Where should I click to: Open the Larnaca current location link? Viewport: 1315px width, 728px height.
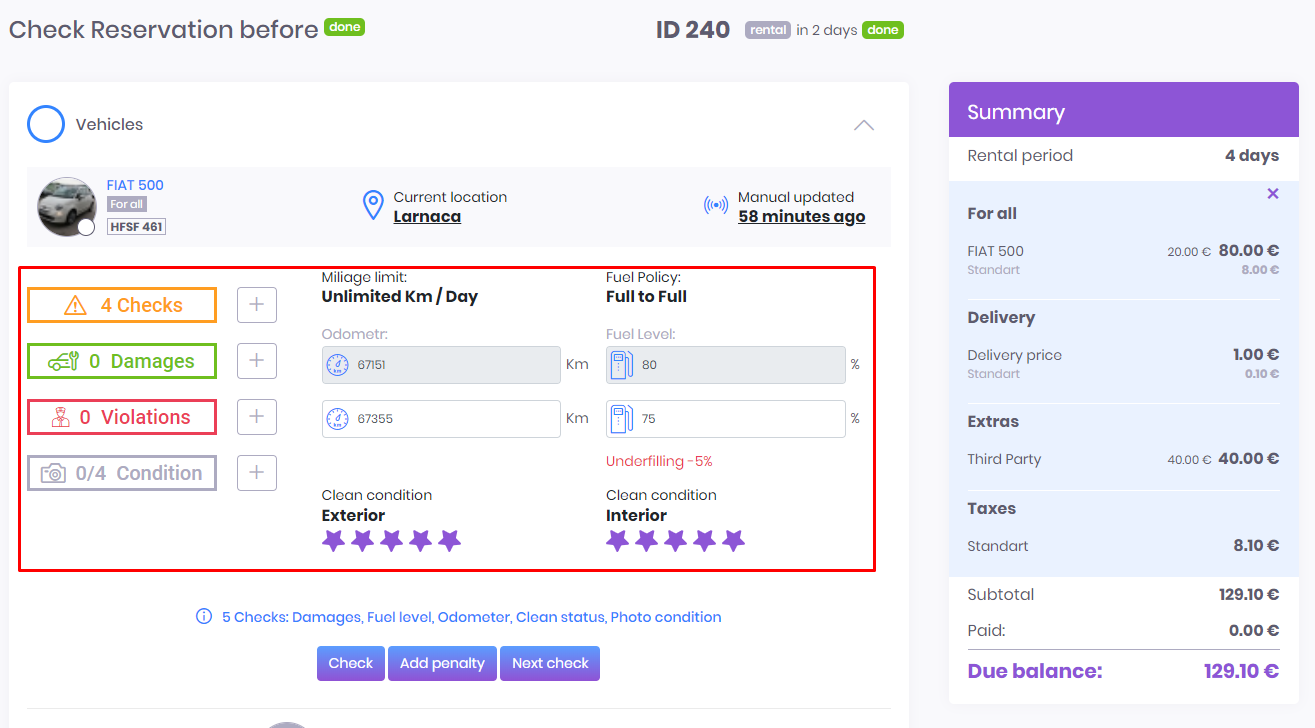click(x=427, y=217)
